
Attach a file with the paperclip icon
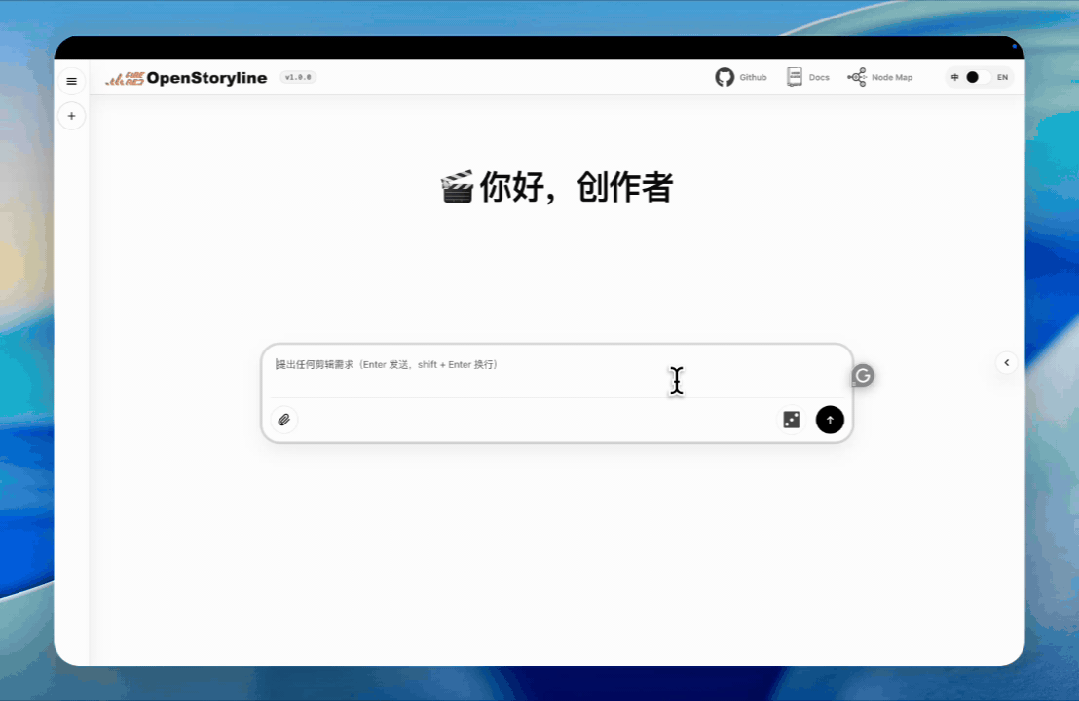pos(284,419)
